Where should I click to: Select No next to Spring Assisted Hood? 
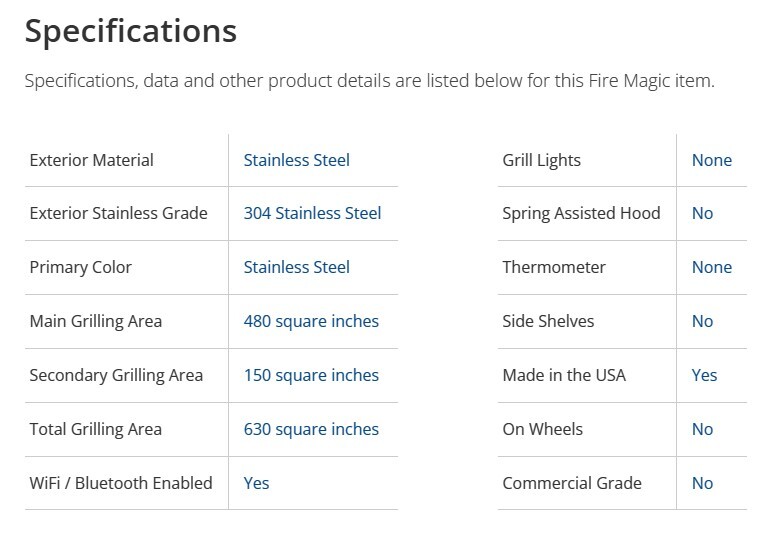702,213
